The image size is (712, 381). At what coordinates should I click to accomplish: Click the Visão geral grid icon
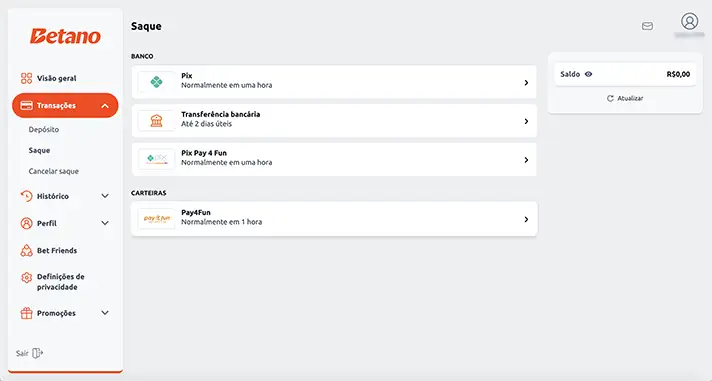pos(26,78)
